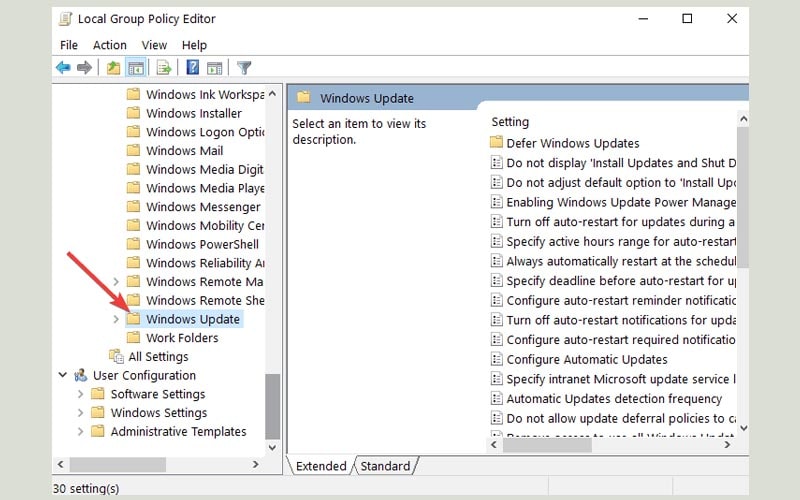Screen dimensions: 800x500
Task: Select Specify deadline before auto-restart setting
Action: tap(621, 281)
